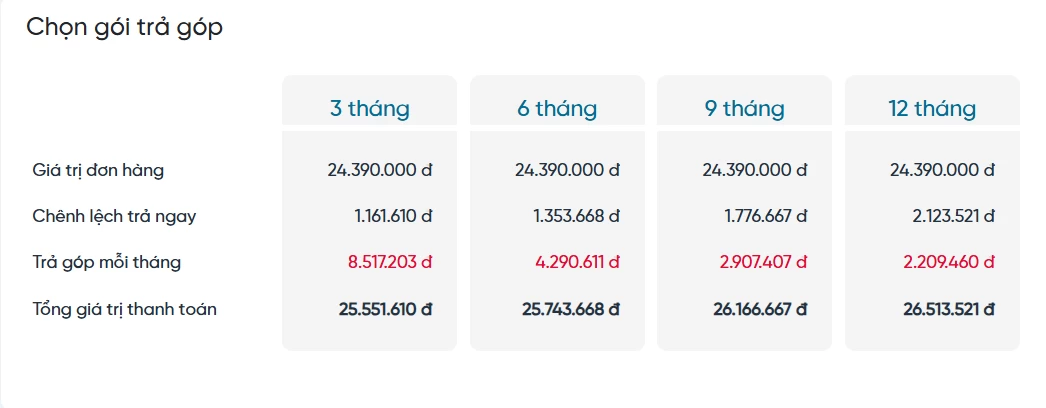
Task: Click the 2.209.460 đ monthly payment
Action: pos(951,262)
